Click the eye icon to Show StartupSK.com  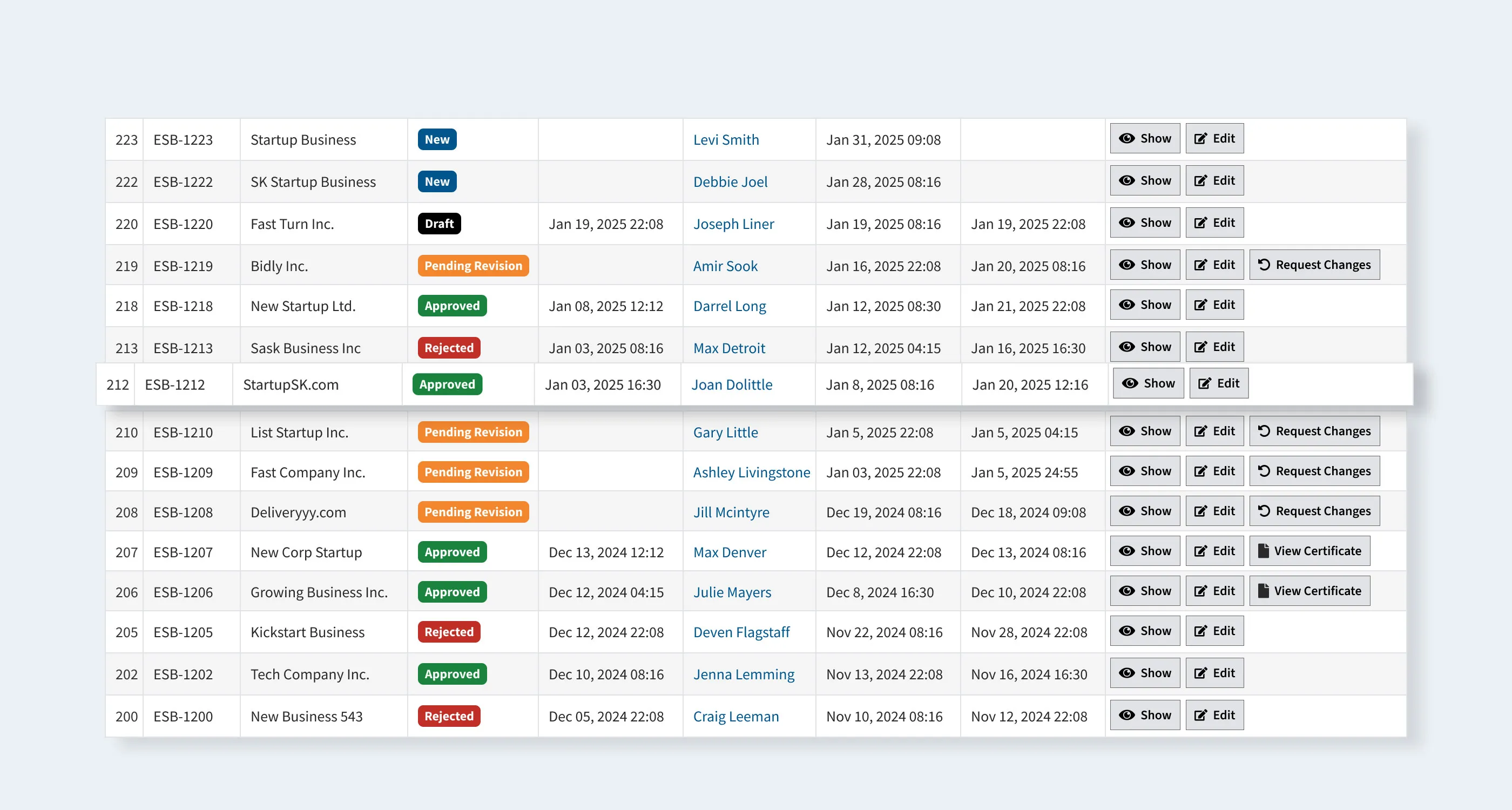click(1130, 383)
